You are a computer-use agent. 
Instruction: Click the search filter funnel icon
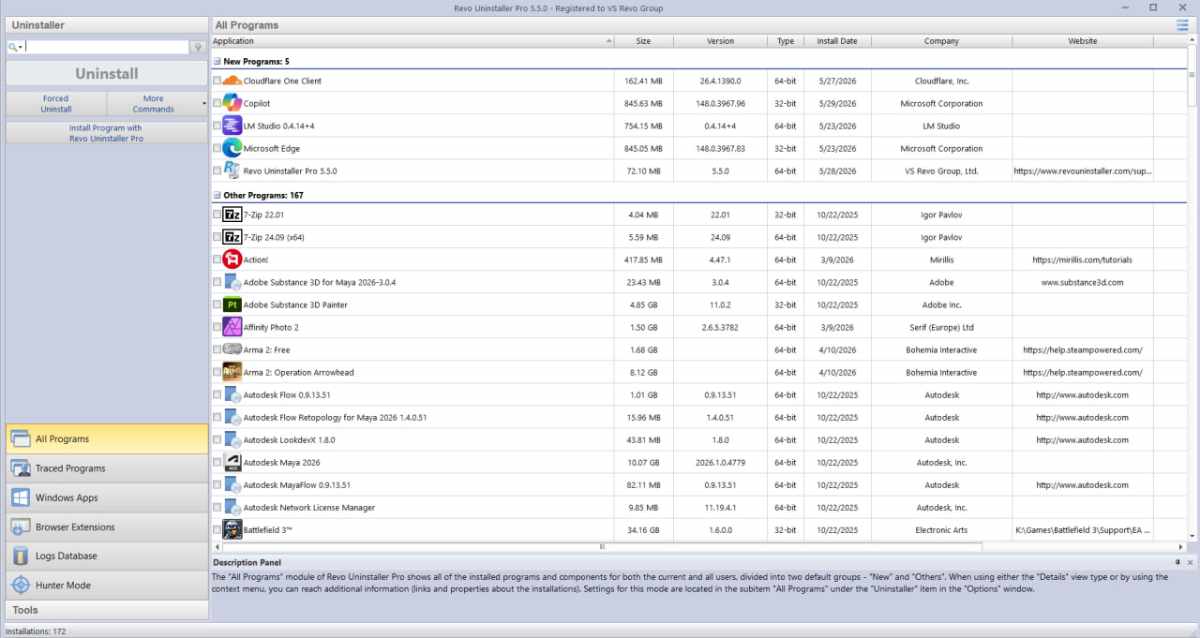(198, 47)
